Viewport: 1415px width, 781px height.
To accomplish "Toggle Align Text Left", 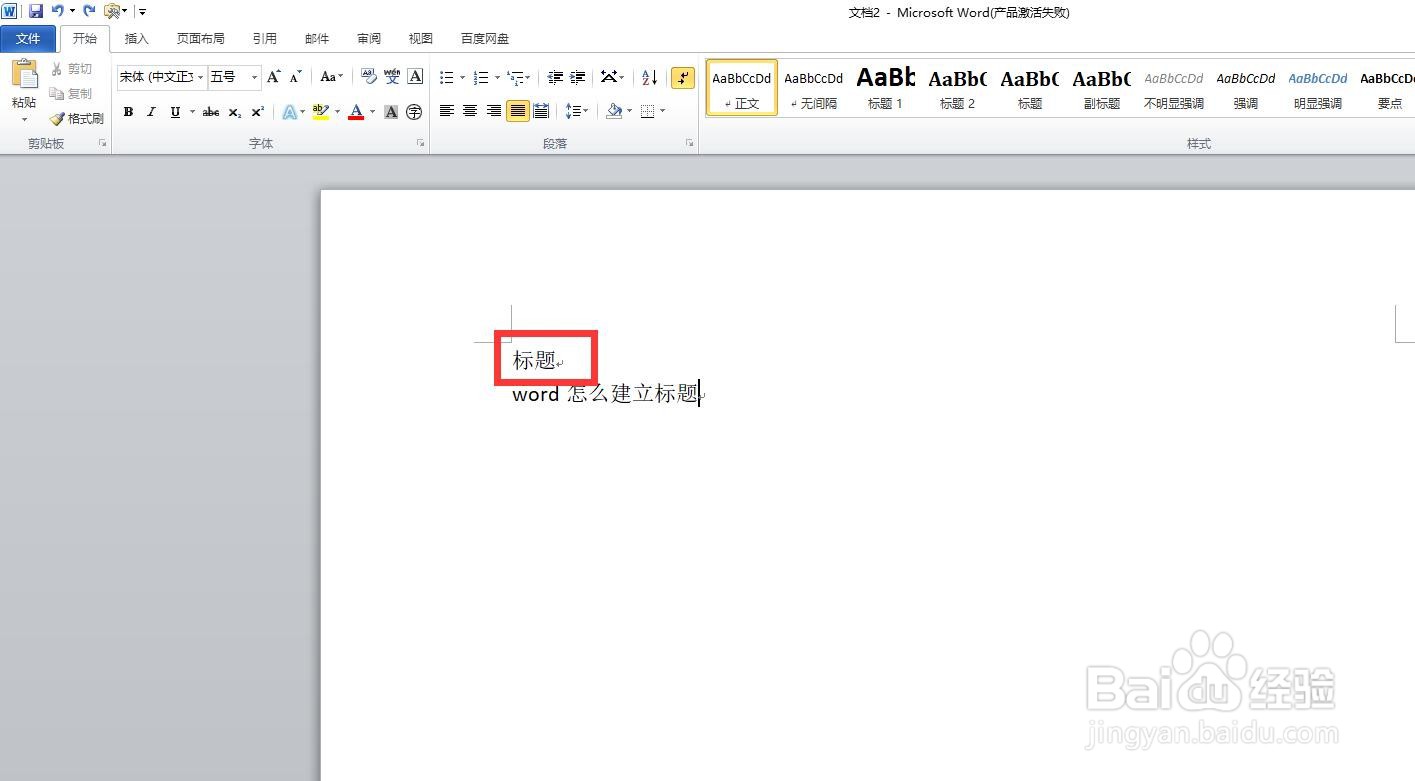I will pyautogui.click(x=447, y=111).
